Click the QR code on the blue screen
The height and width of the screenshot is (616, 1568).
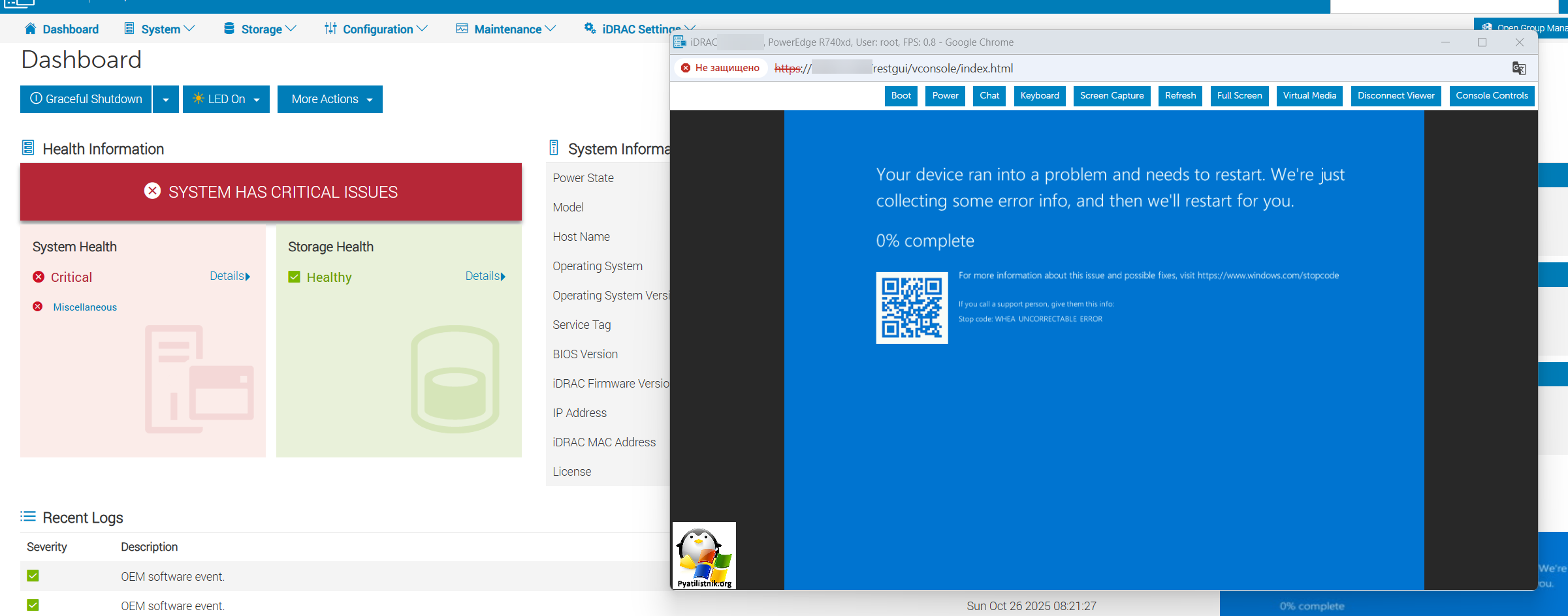912,308
